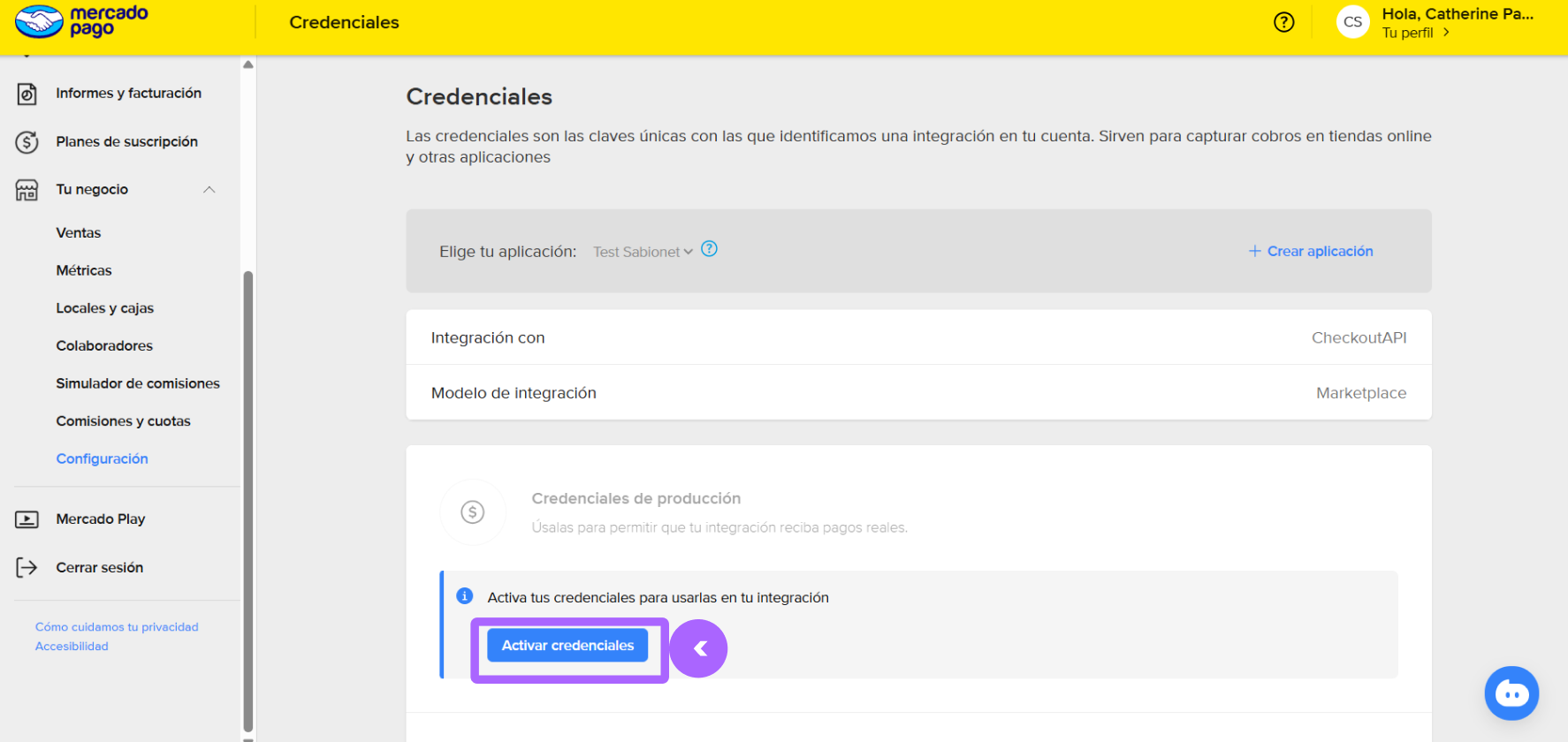Click the Activar credenciales button

pos(567,646)
